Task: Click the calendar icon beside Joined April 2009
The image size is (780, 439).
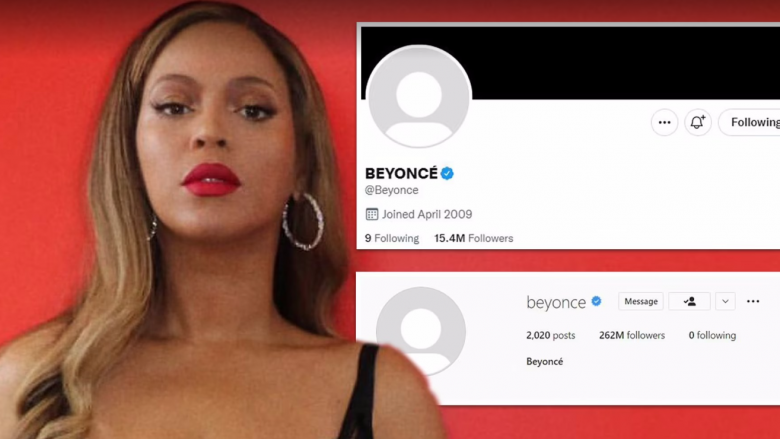Action: tap(372, 214)
